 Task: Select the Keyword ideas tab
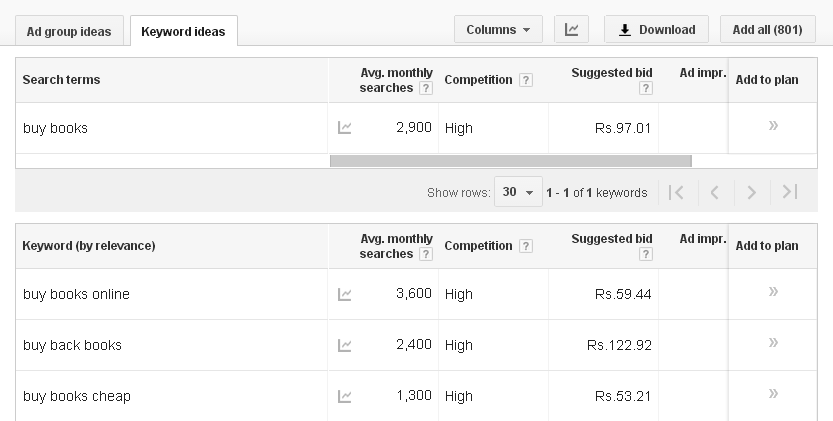183,31
